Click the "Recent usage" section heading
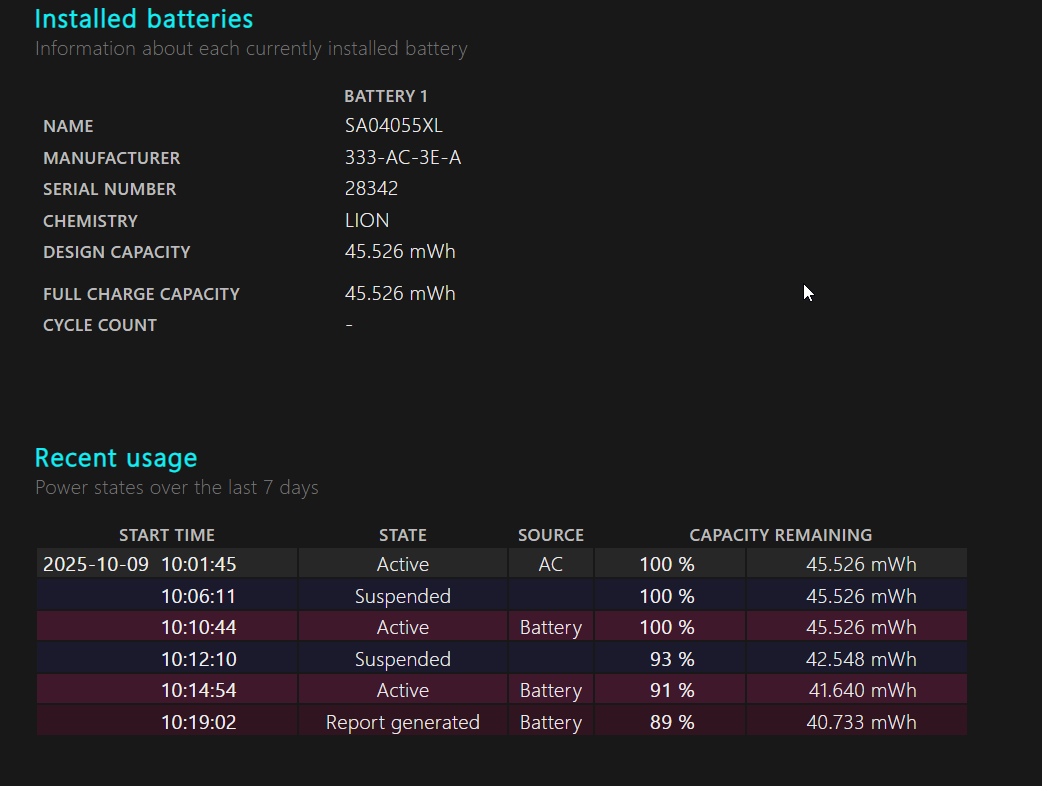Image resolution: width=1042 pixels, height=786 pixels. coord(116,458)
